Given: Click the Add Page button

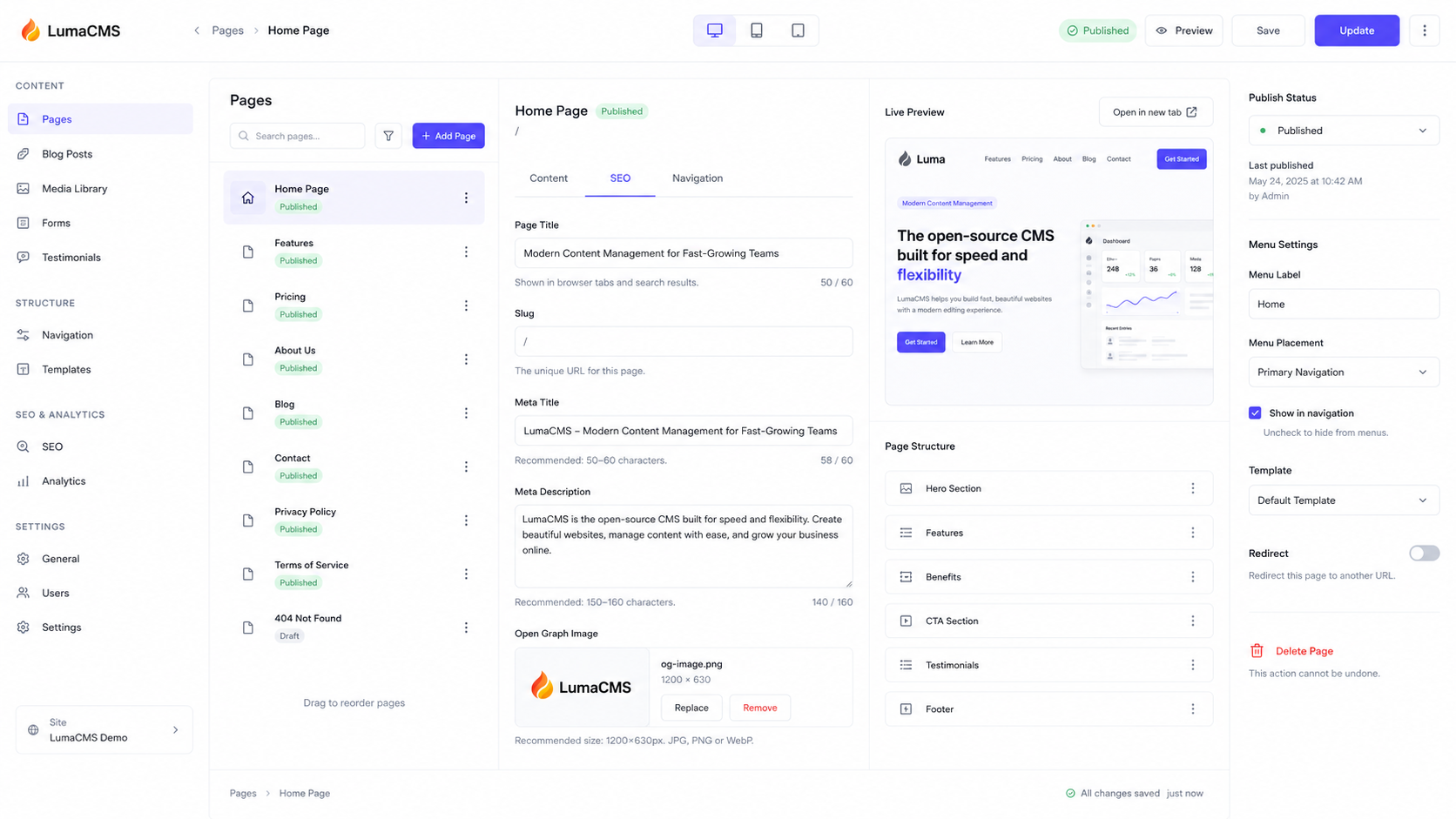Looking at the screenshot, I should [448, 136].
